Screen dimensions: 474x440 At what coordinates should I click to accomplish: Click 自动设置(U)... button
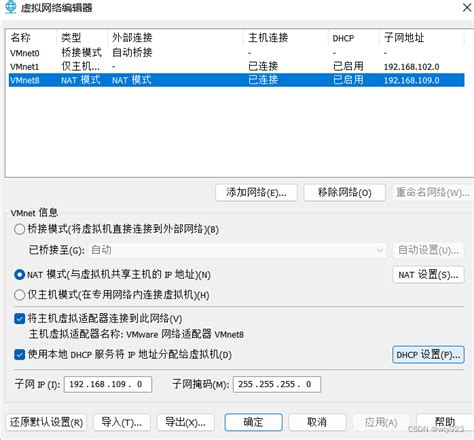pos(428,250)
